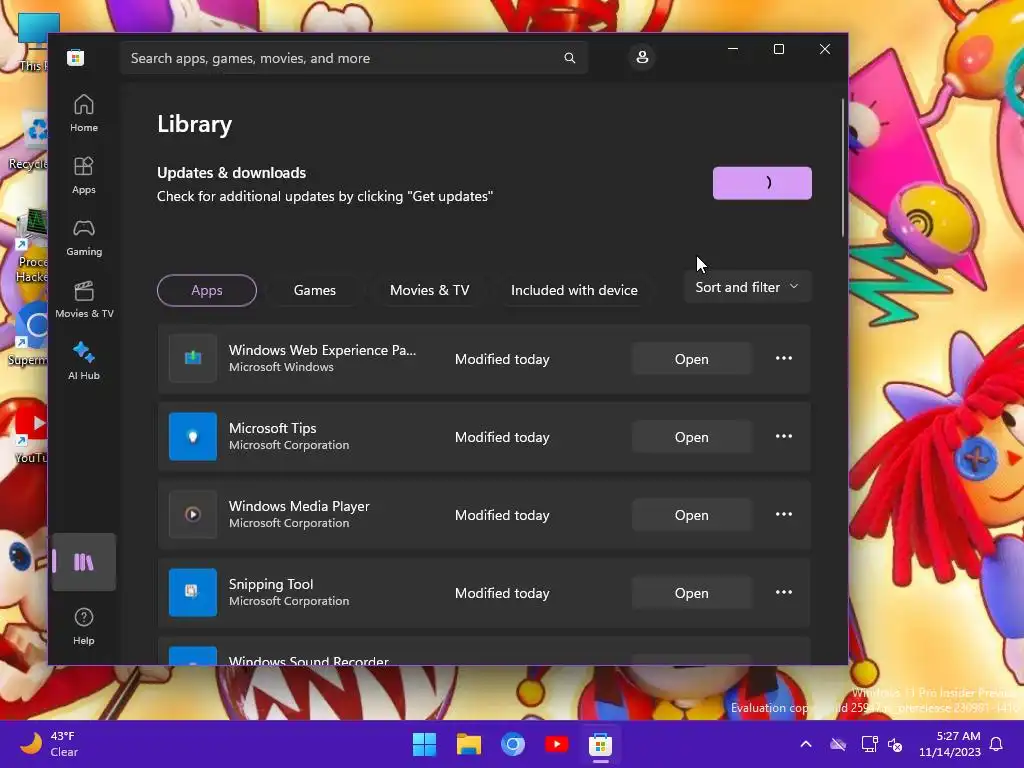
Task: Click the Windows Media Player app icon
Action: tap(193, 515)
